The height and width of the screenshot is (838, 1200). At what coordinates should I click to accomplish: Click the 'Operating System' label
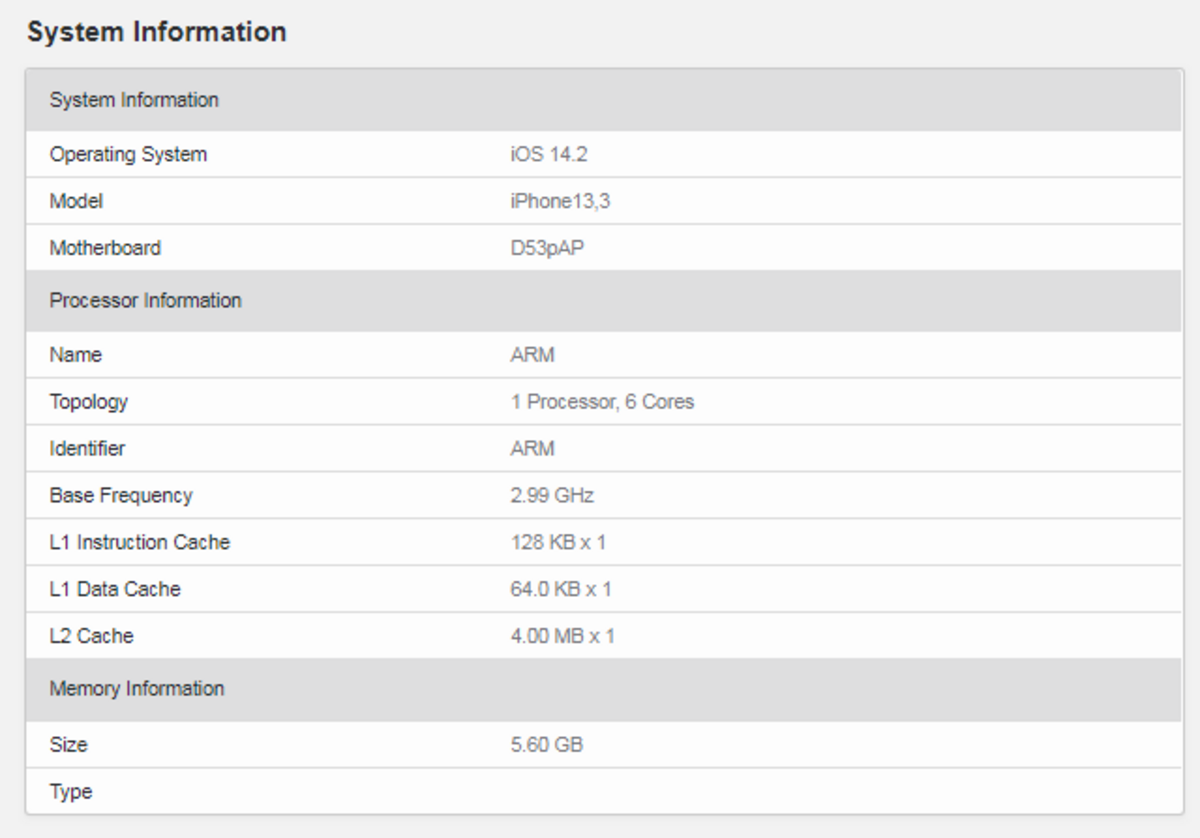(128, 155)
